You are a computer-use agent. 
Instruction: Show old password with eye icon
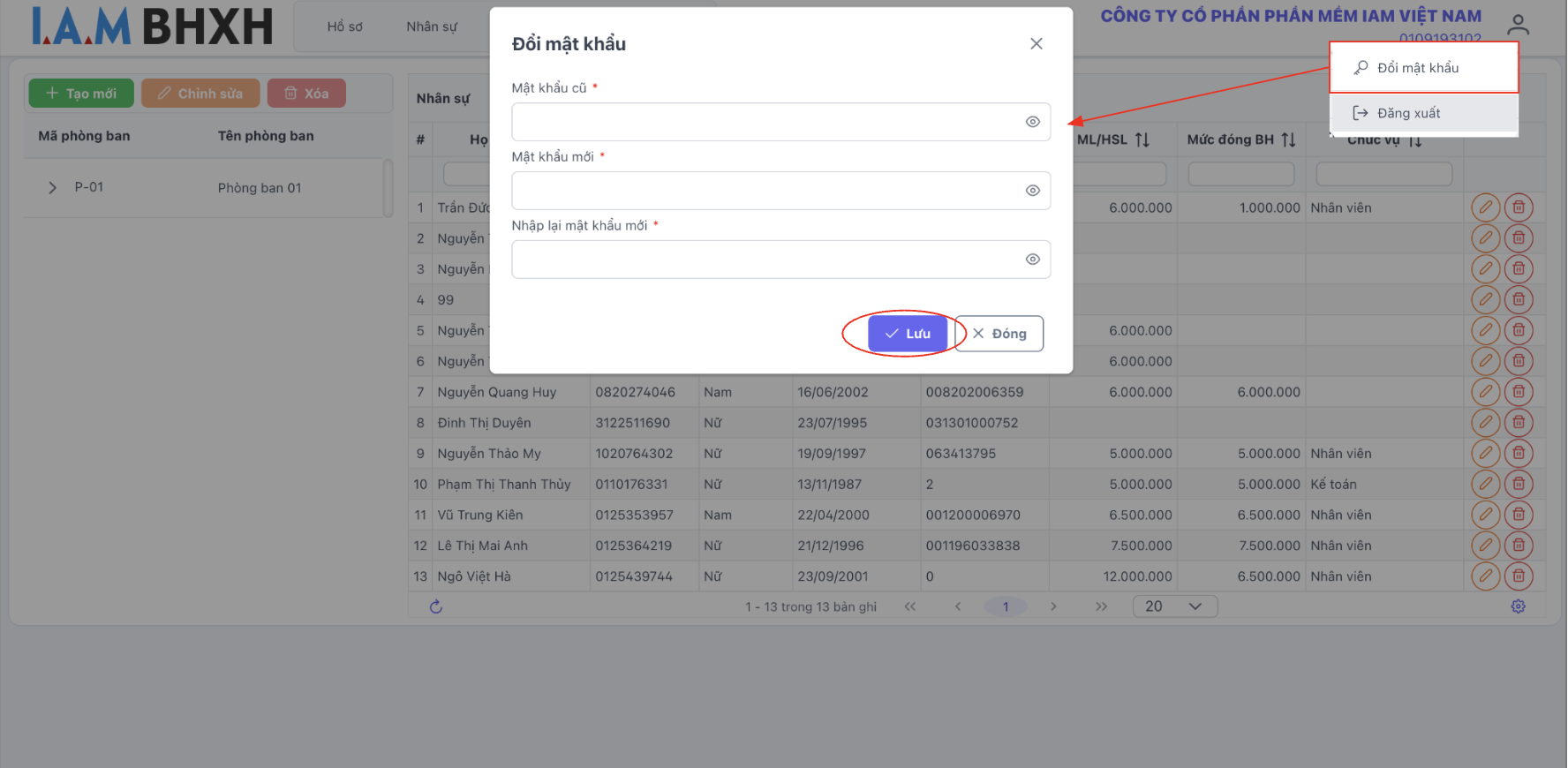(1032, 122)
